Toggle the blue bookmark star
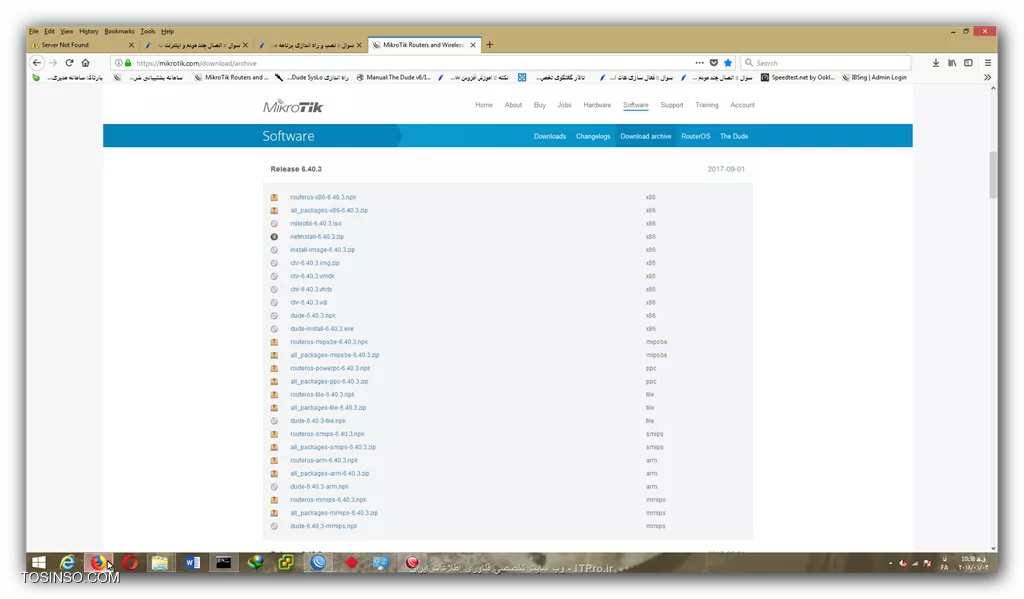1024x599 pixels. (728, 63)
